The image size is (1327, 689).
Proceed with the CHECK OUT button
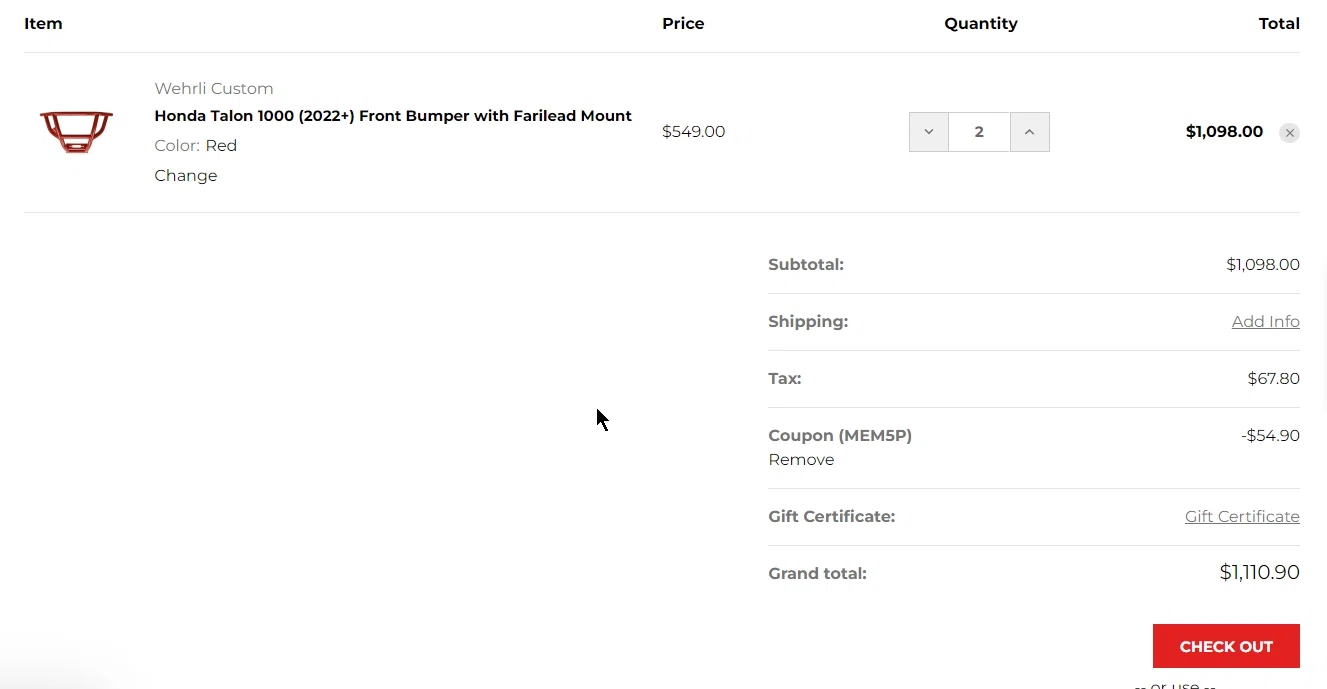(x=1226, y=646)
